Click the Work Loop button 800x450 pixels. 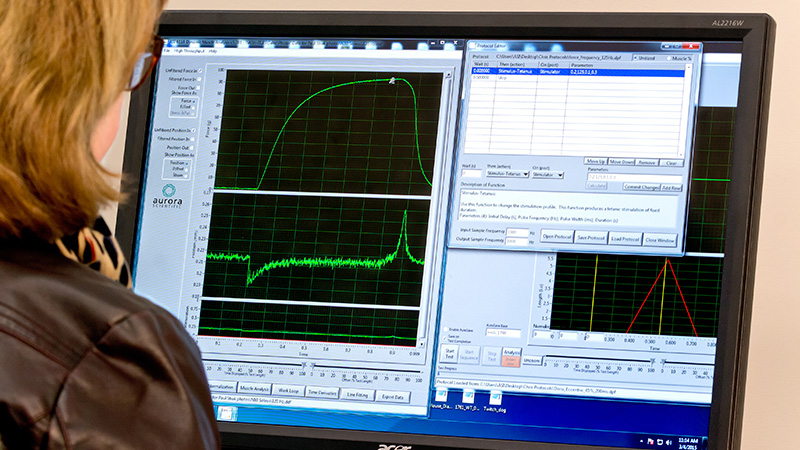pos(288,391)
